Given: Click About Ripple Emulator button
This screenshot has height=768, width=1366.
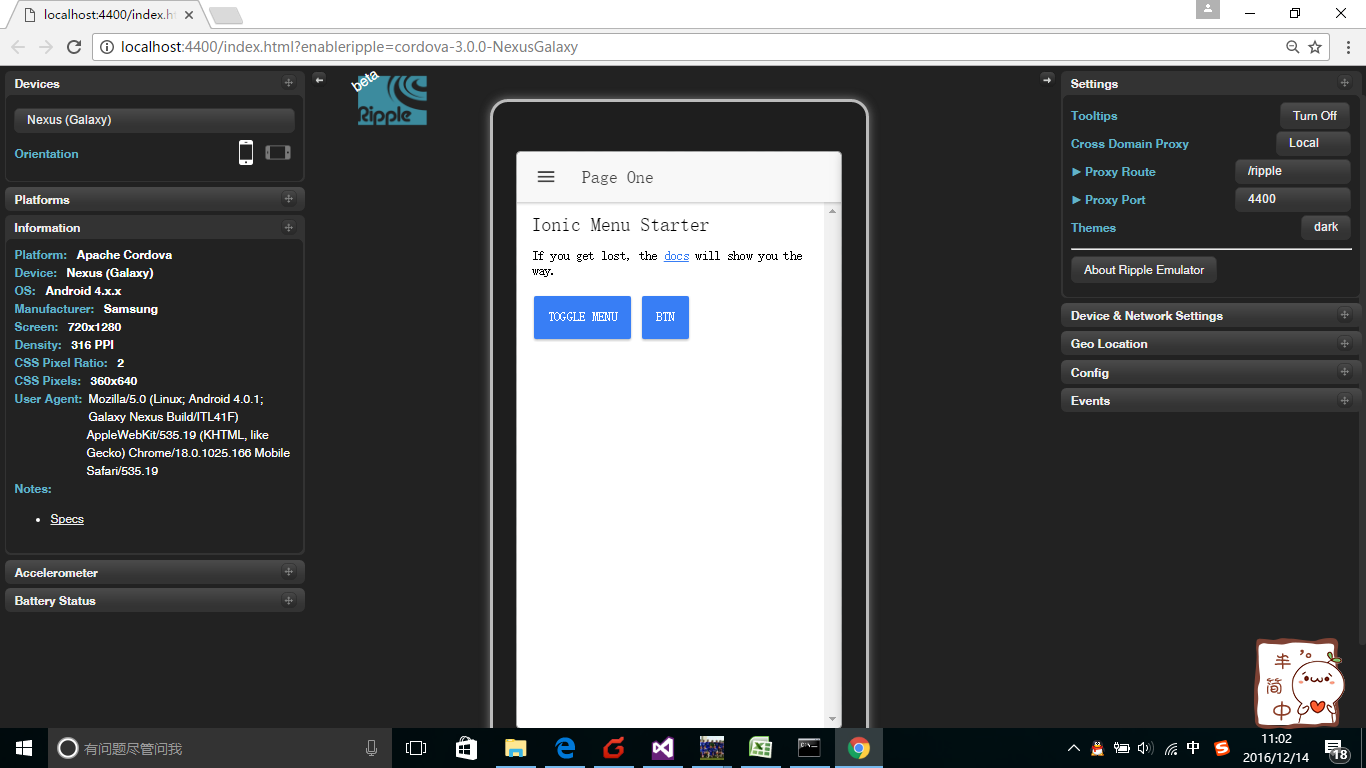Looking at the screenshot, I should point(1144,270).
